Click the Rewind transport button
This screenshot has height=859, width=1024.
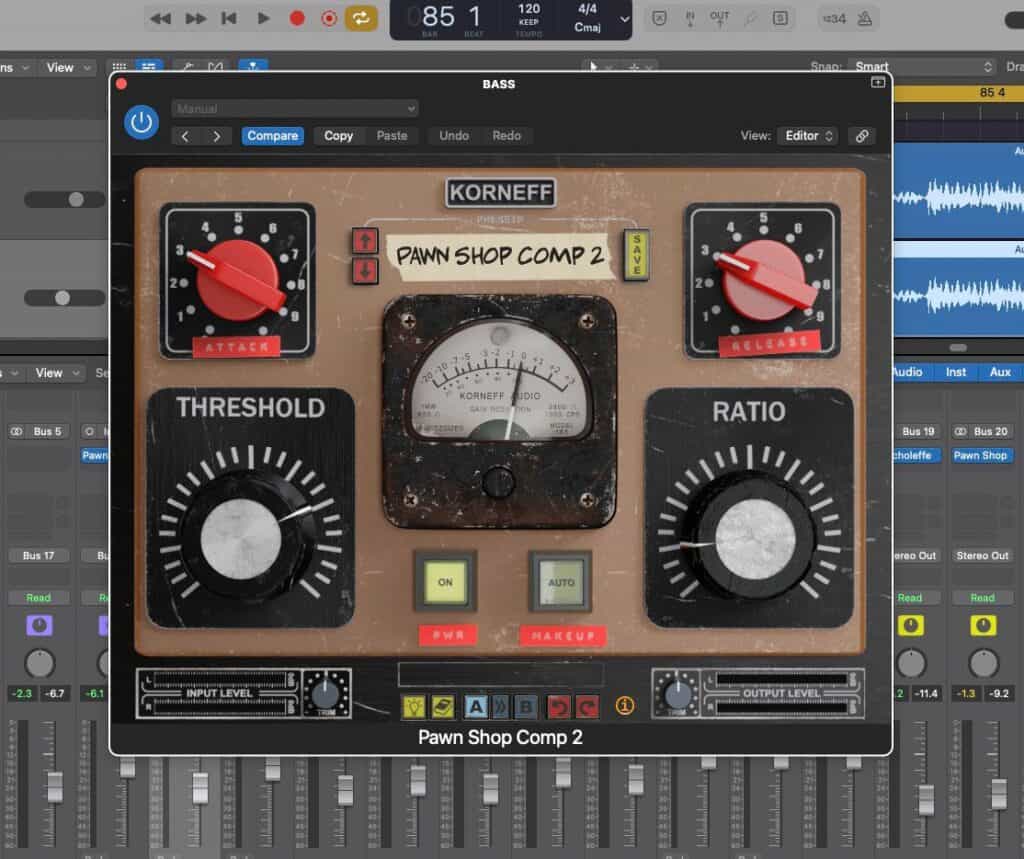click(161, 18)
